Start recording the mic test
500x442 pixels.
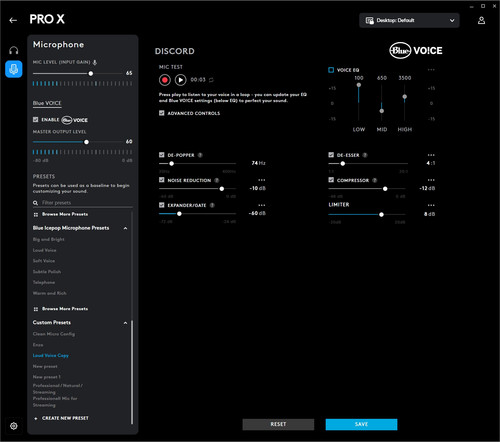(165, 80)
